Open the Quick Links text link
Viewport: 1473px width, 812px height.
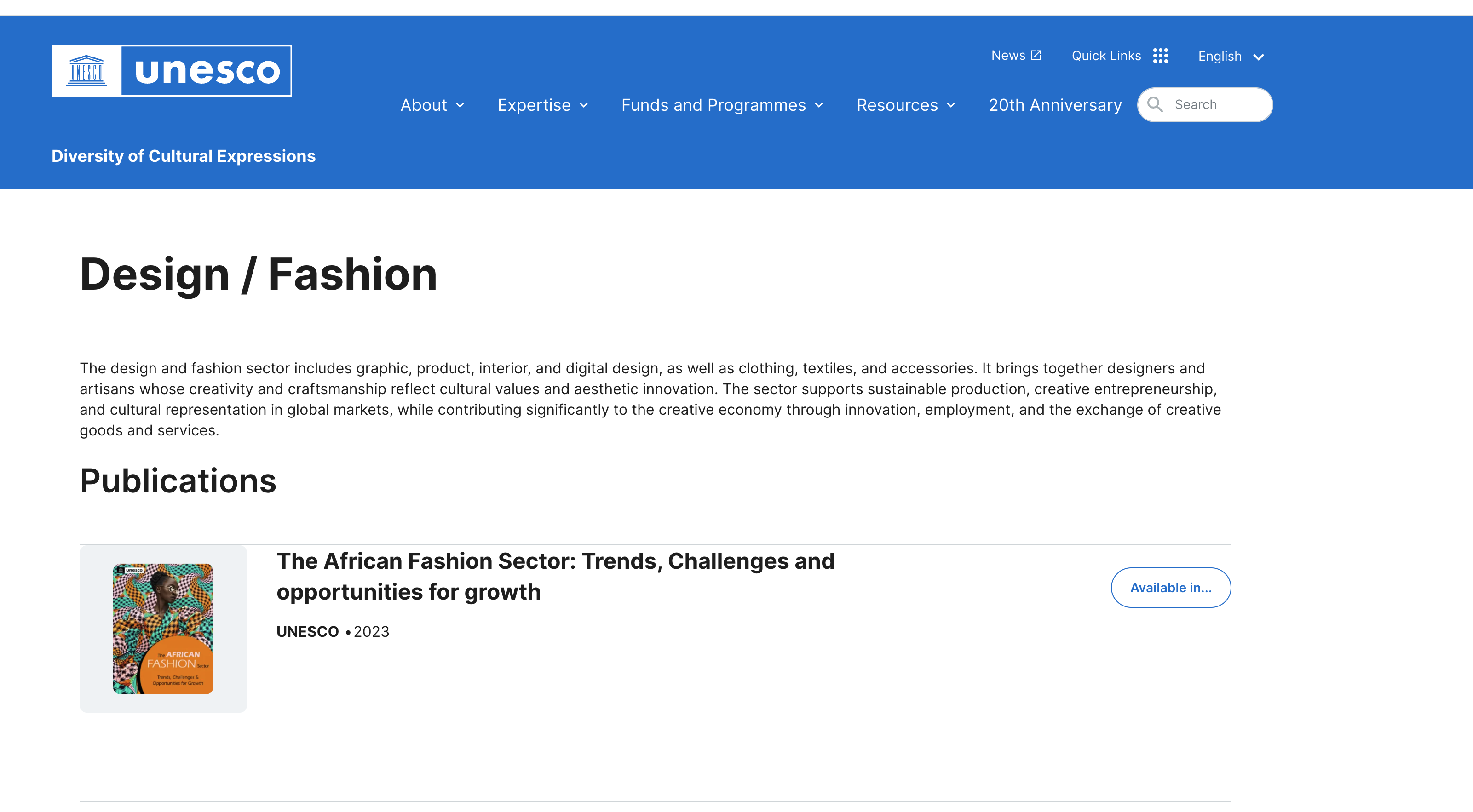(1106, 56)
